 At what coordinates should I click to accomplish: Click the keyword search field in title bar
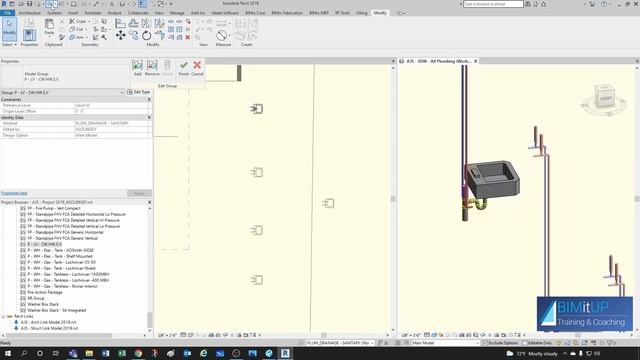(493, 4)
